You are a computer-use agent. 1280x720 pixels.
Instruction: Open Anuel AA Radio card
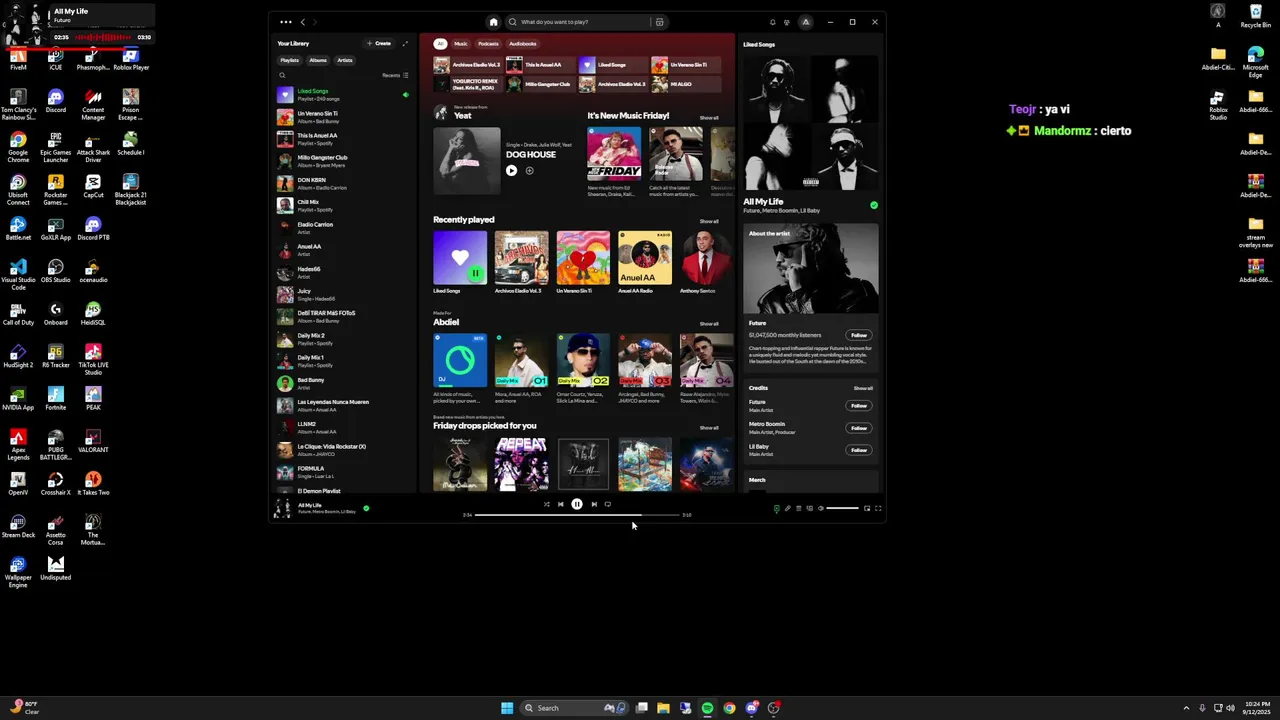(x=645, y=263)
